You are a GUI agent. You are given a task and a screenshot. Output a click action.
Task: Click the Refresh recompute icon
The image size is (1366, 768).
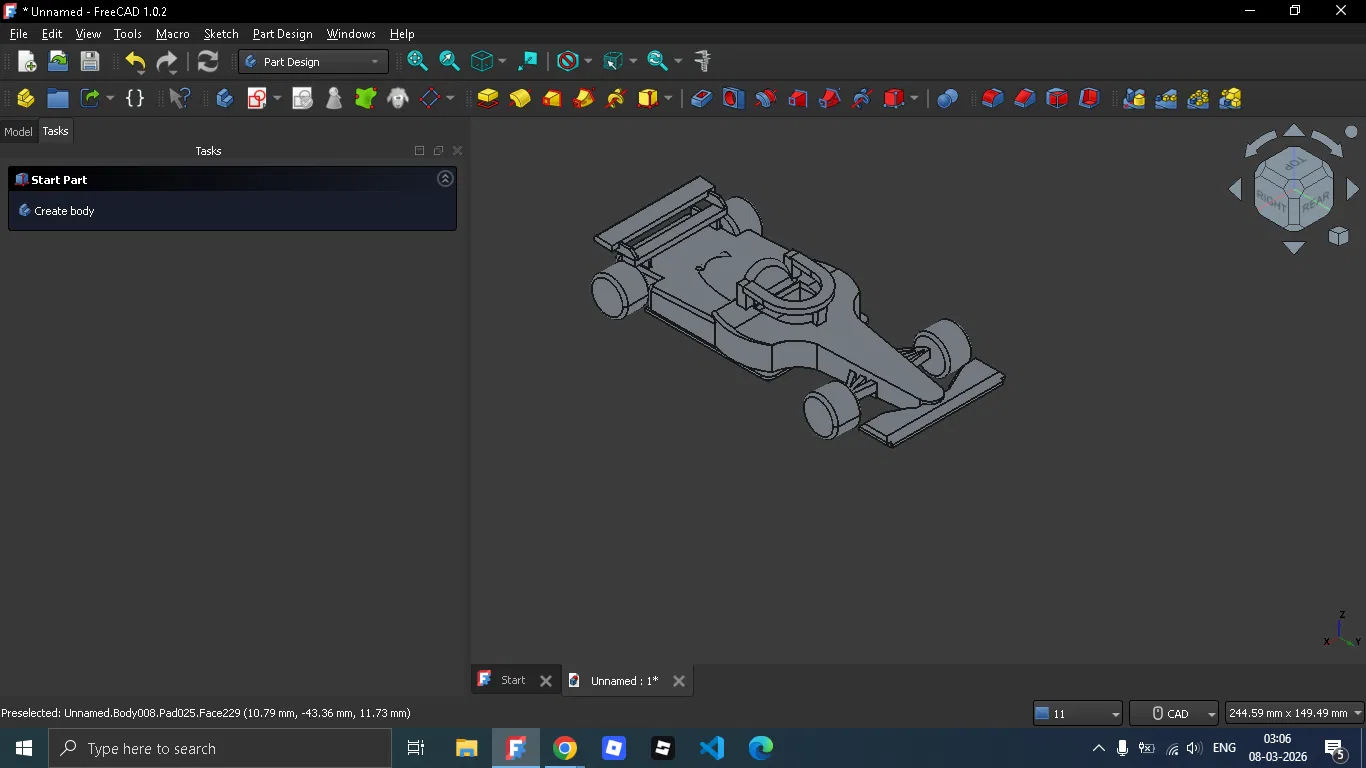pyautogui.click(x=208, y=62)
